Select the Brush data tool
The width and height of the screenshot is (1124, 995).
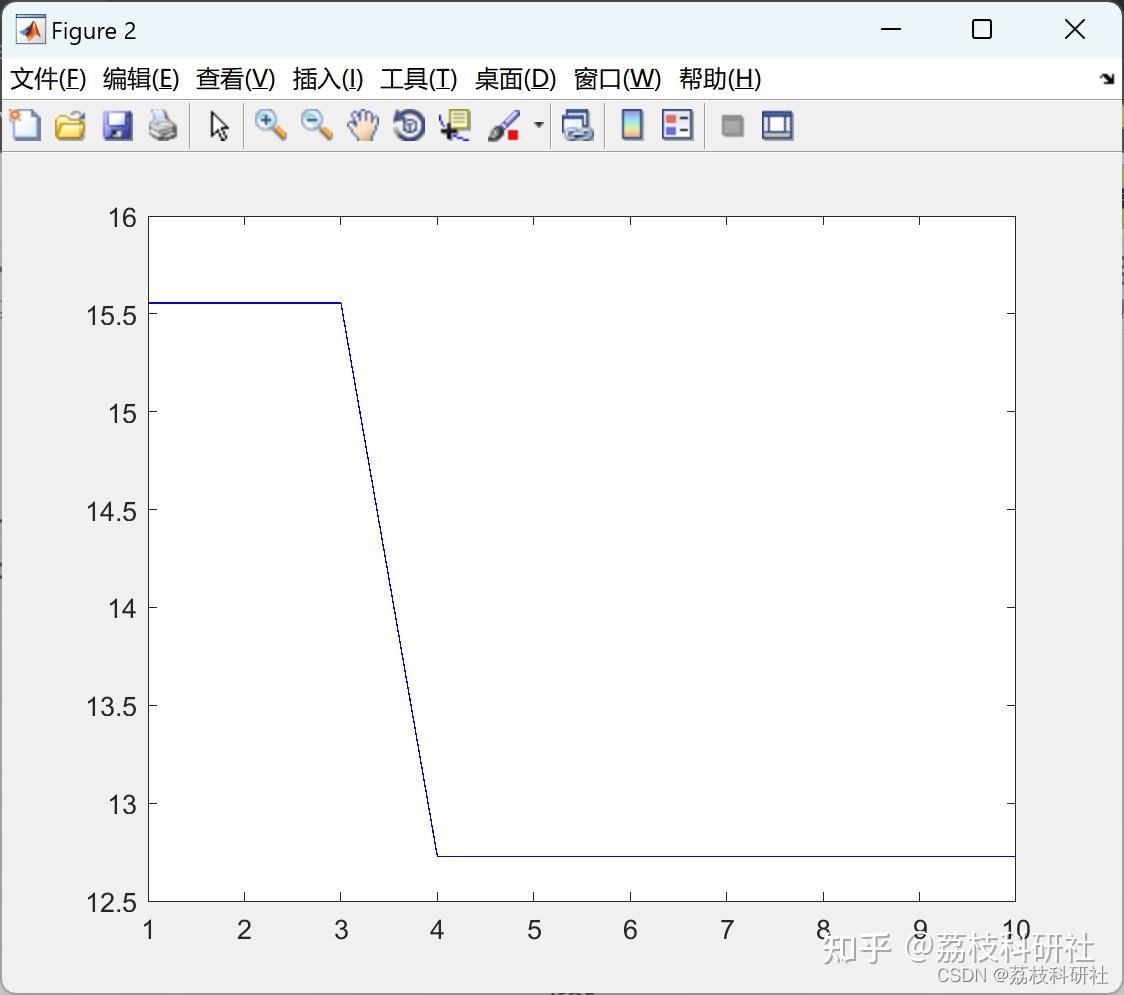504,125
